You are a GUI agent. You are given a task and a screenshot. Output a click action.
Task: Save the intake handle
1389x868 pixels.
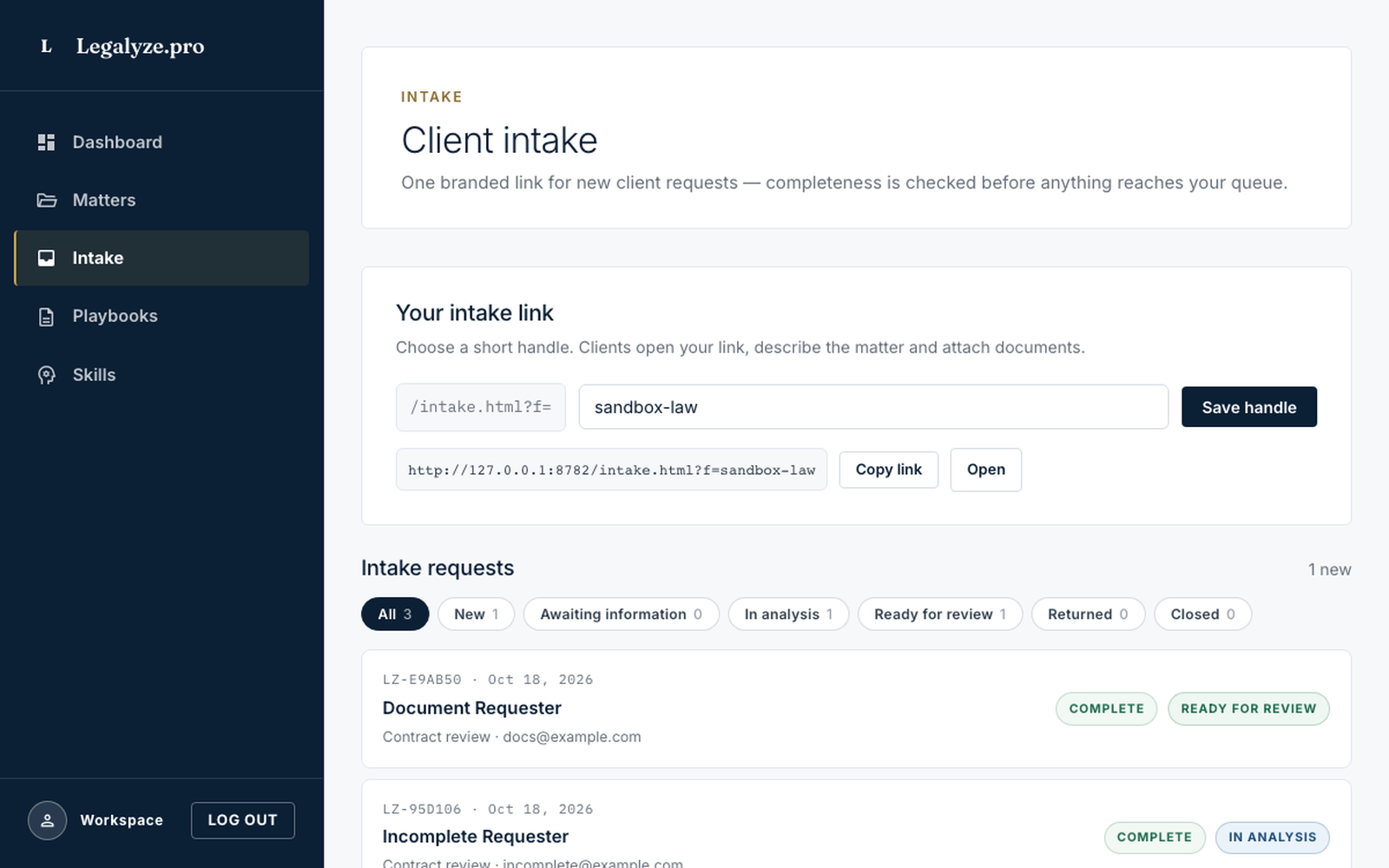[x=1248, y=407]
